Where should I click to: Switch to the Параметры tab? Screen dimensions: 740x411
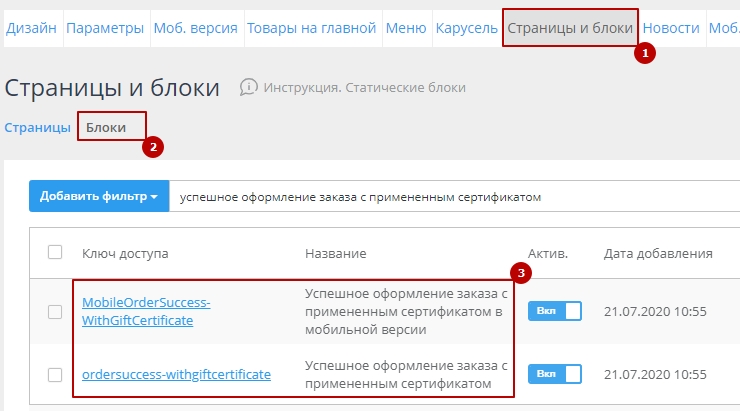point(105,28)
